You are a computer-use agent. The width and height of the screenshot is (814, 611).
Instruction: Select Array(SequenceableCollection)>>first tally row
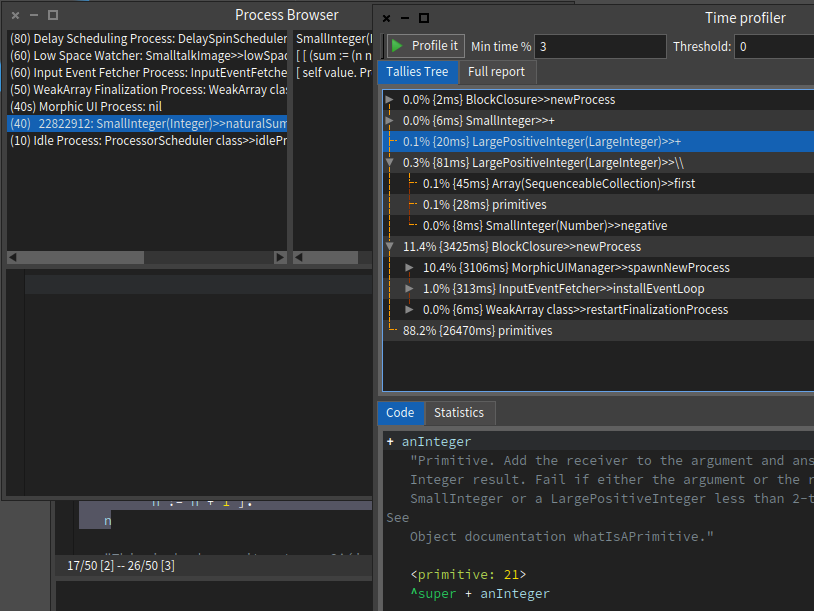(558, 184)
